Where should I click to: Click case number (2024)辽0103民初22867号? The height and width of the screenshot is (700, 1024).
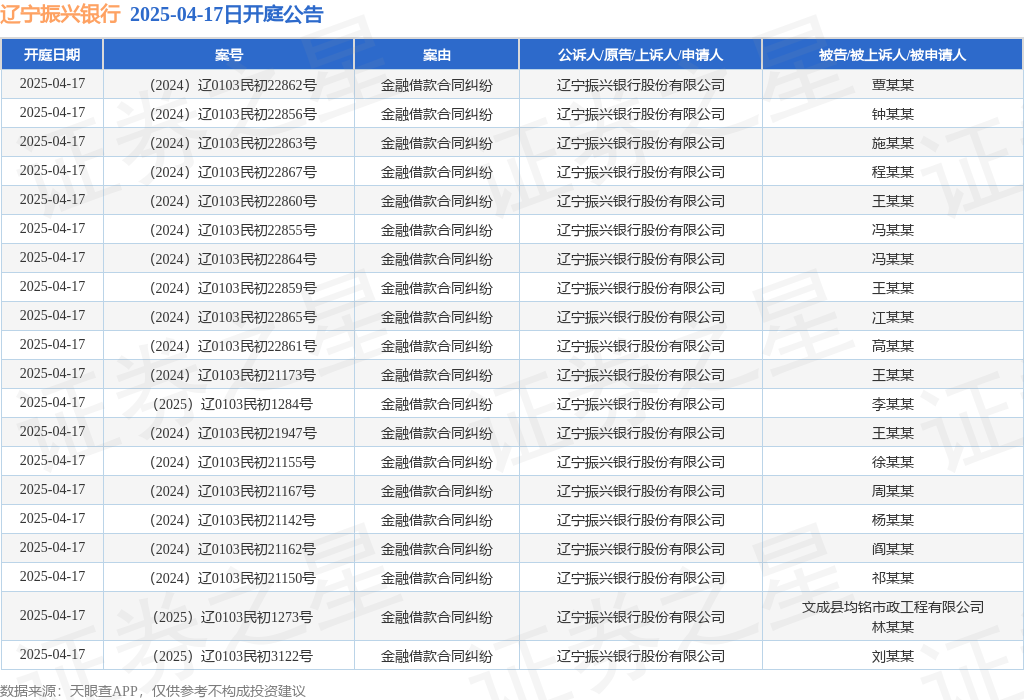(x=233, y=172)
